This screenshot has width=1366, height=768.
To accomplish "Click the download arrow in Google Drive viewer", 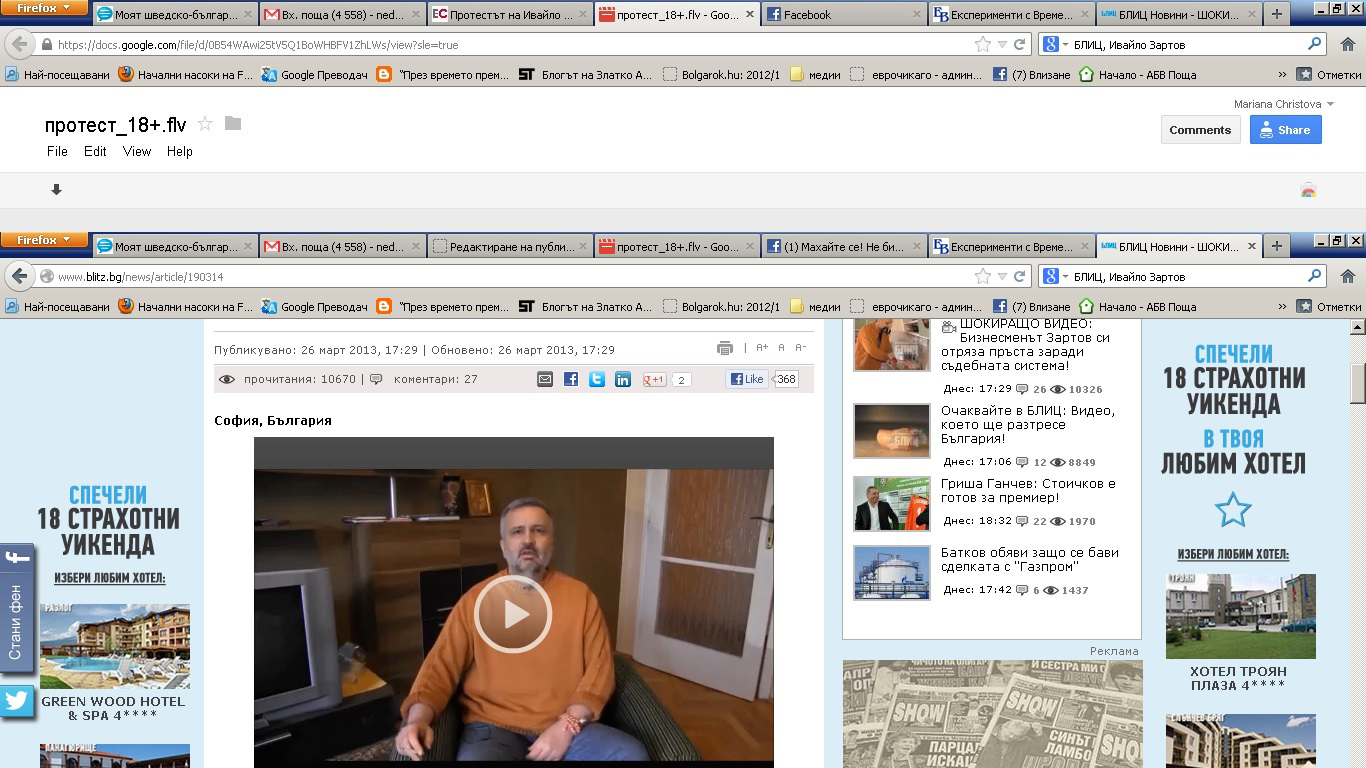I will [57, 190].
